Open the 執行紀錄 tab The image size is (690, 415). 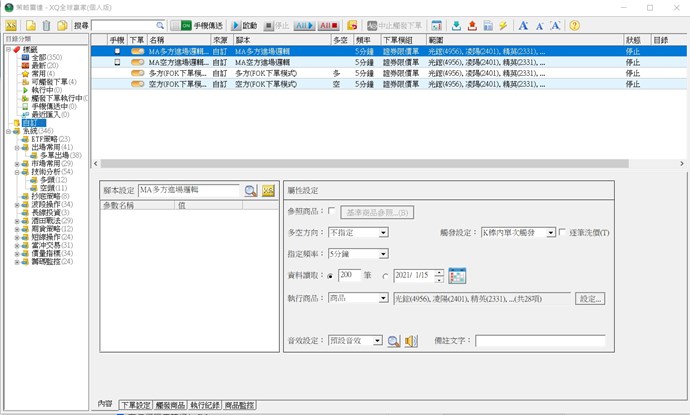(x=205, y=405)
